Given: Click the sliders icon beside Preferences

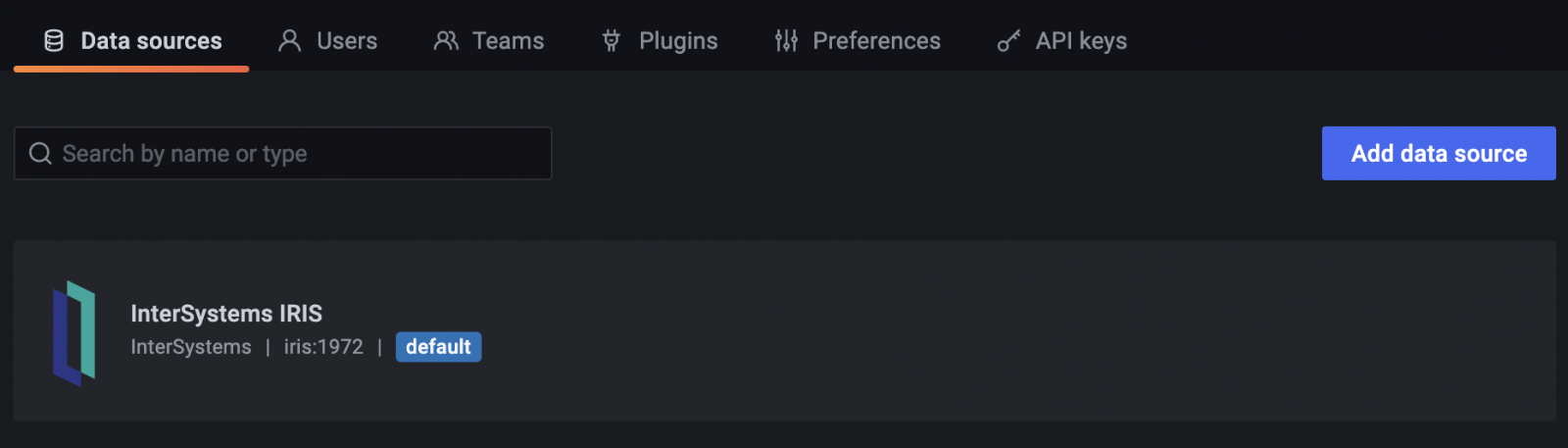Looking at the screenshot, I should coord(786,40).
